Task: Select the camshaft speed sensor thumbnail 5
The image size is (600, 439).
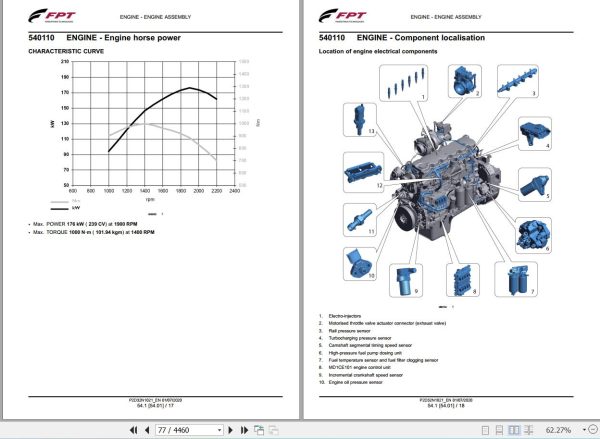Action: (x=535, y=185)
